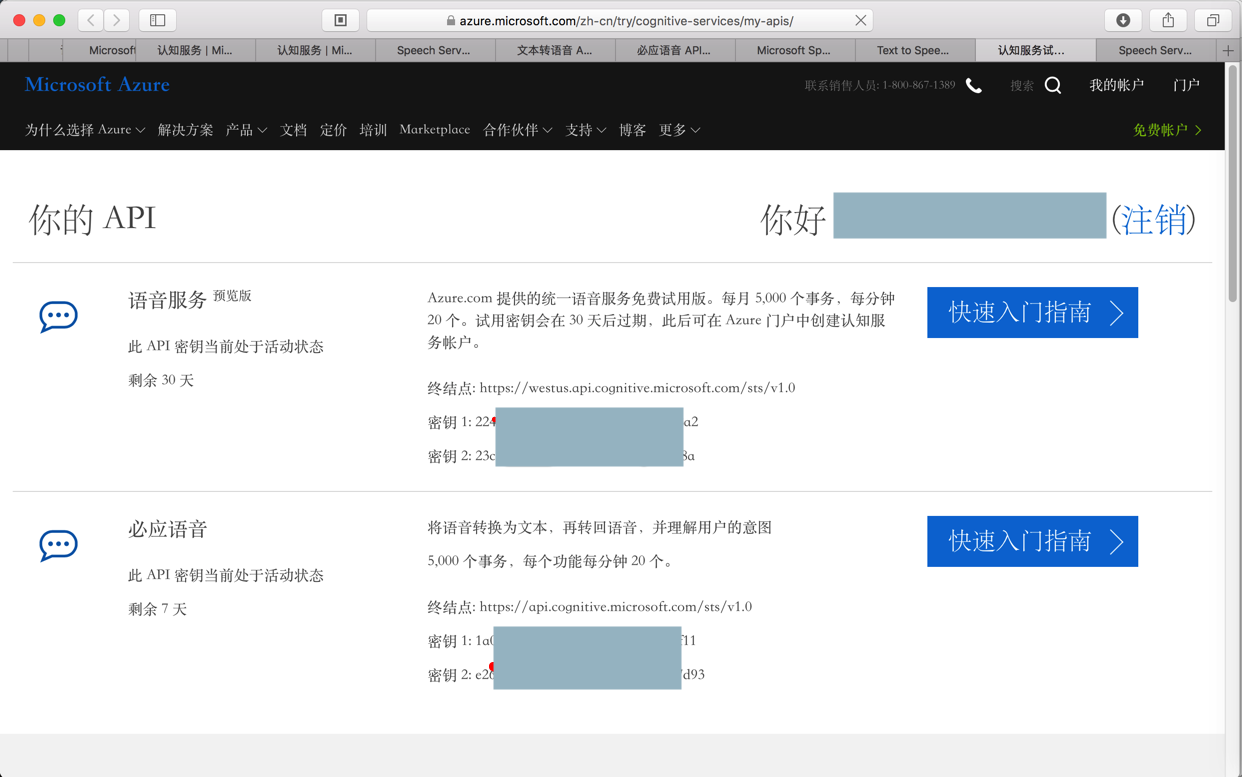Click the 免费帐户 link
Screen dimensions: 1242x778
(x=1167, y=130)
